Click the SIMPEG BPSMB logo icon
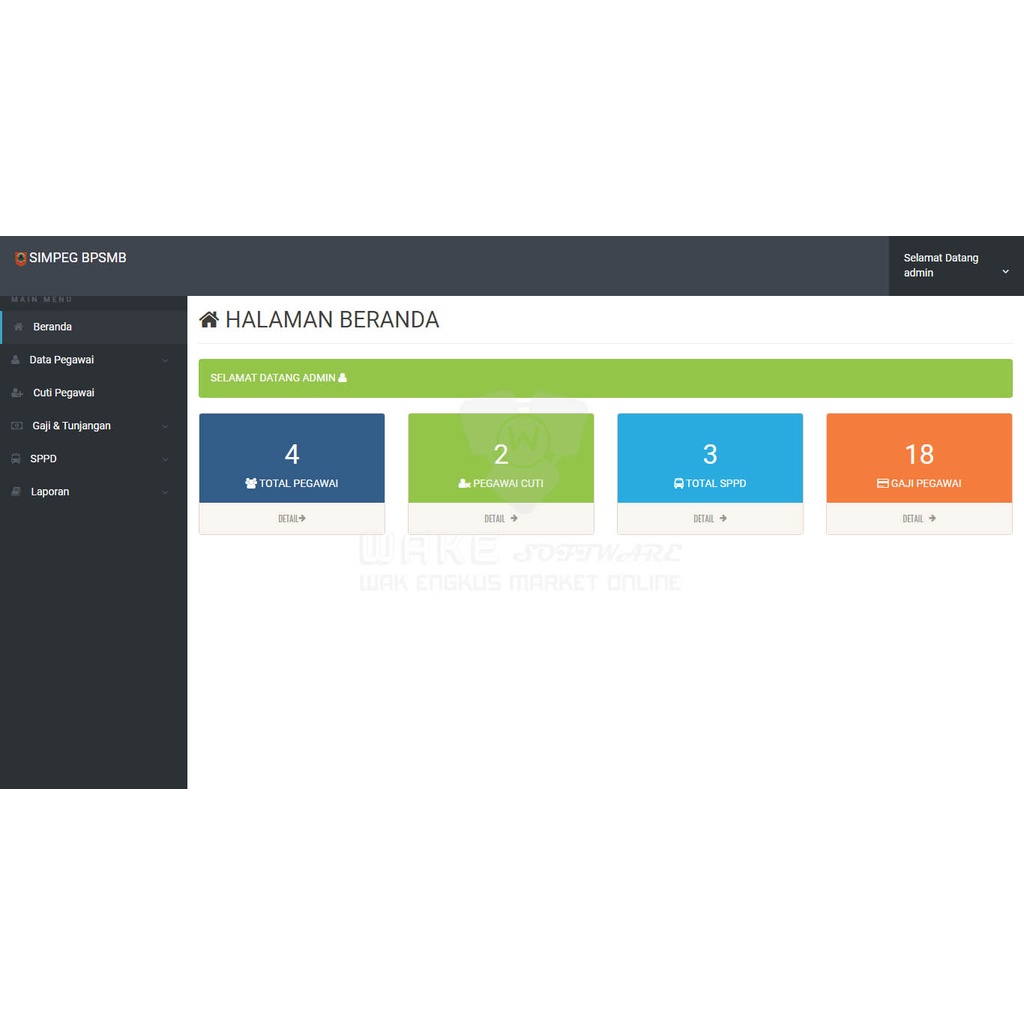1024x1024 pixels. click(20, 259)
